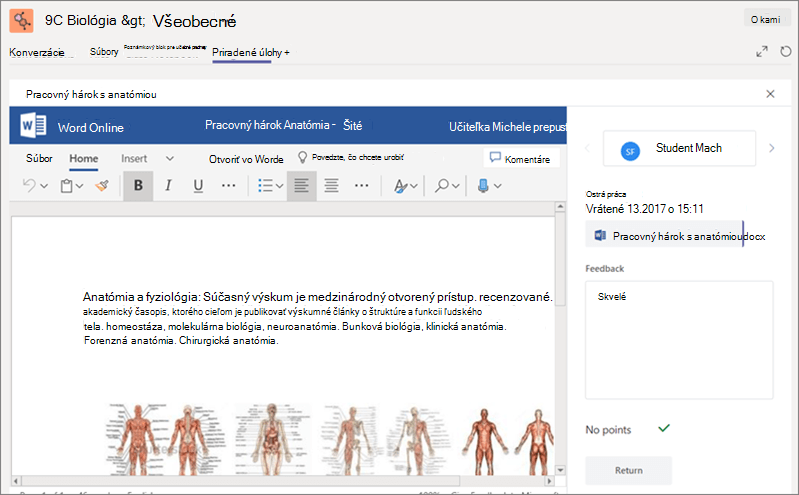Click the refresh icon near O kami
Image resolution: width=799 pixels, height=495 pixels.
[786, 51]
